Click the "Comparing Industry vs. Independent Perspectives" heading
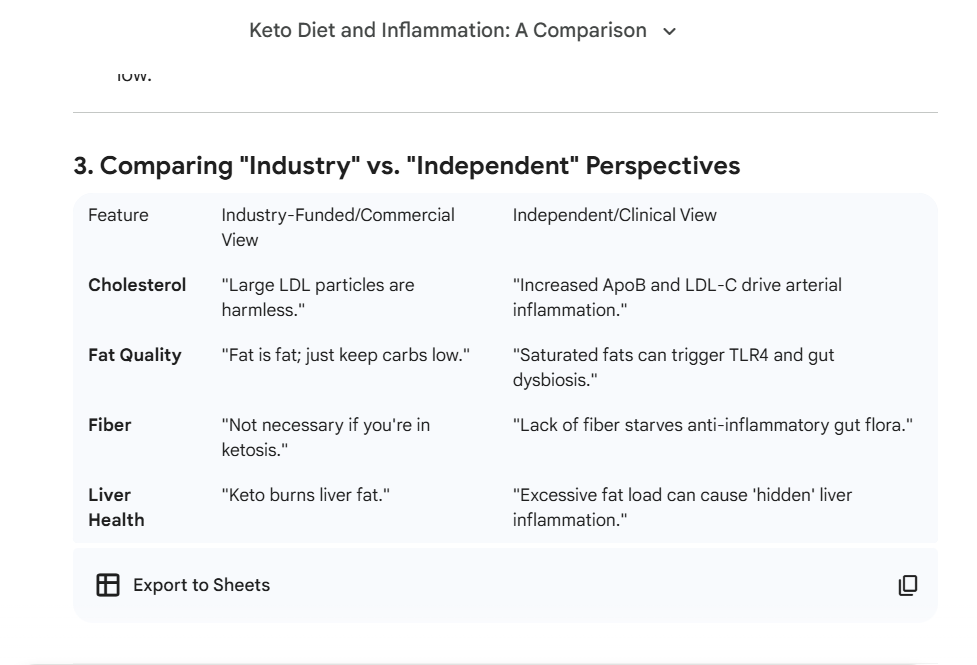977x665 pixels. (406, 166)
